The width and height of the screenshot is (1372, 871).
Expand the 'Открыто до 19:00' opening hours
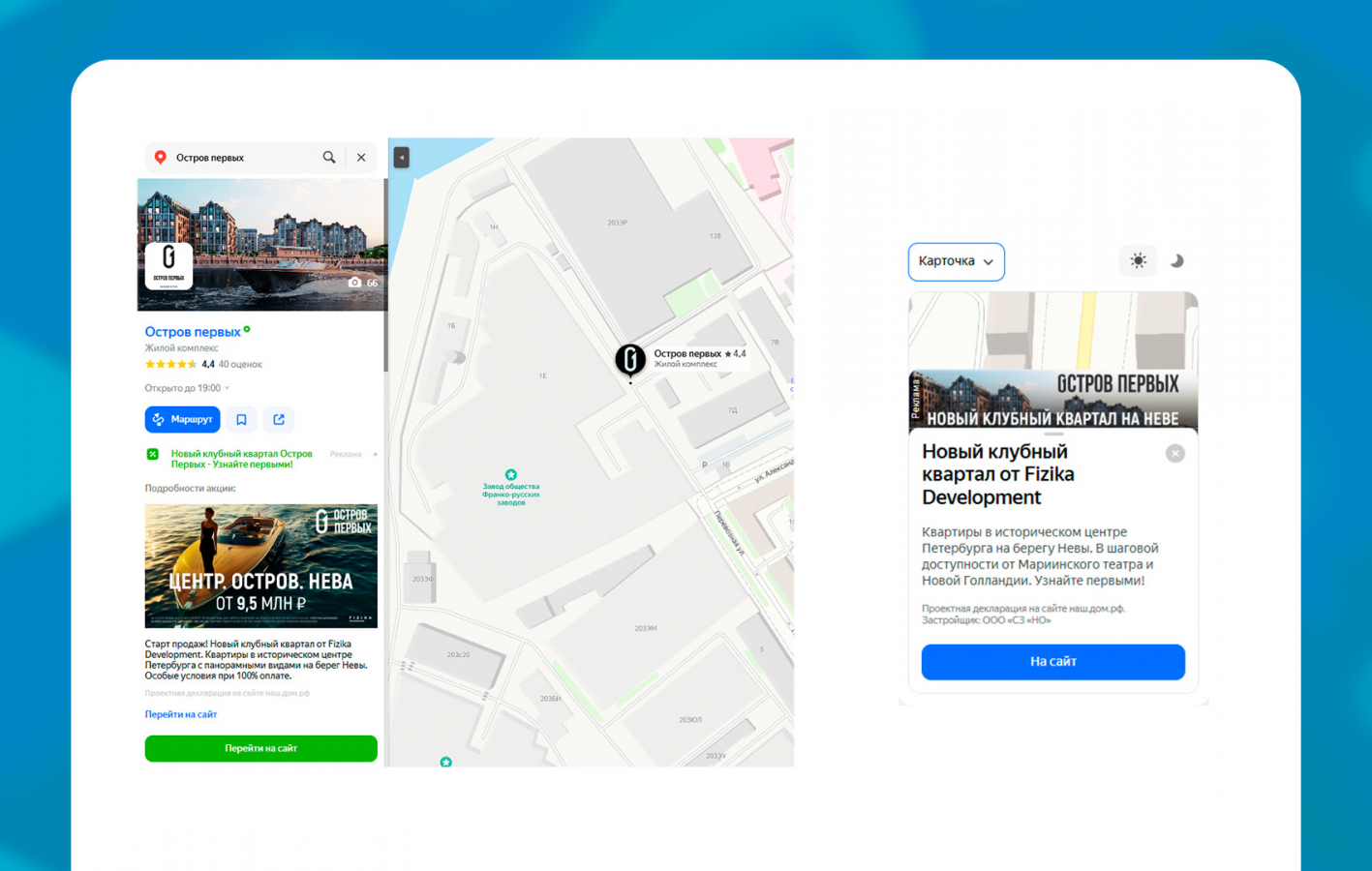point(187,388)
